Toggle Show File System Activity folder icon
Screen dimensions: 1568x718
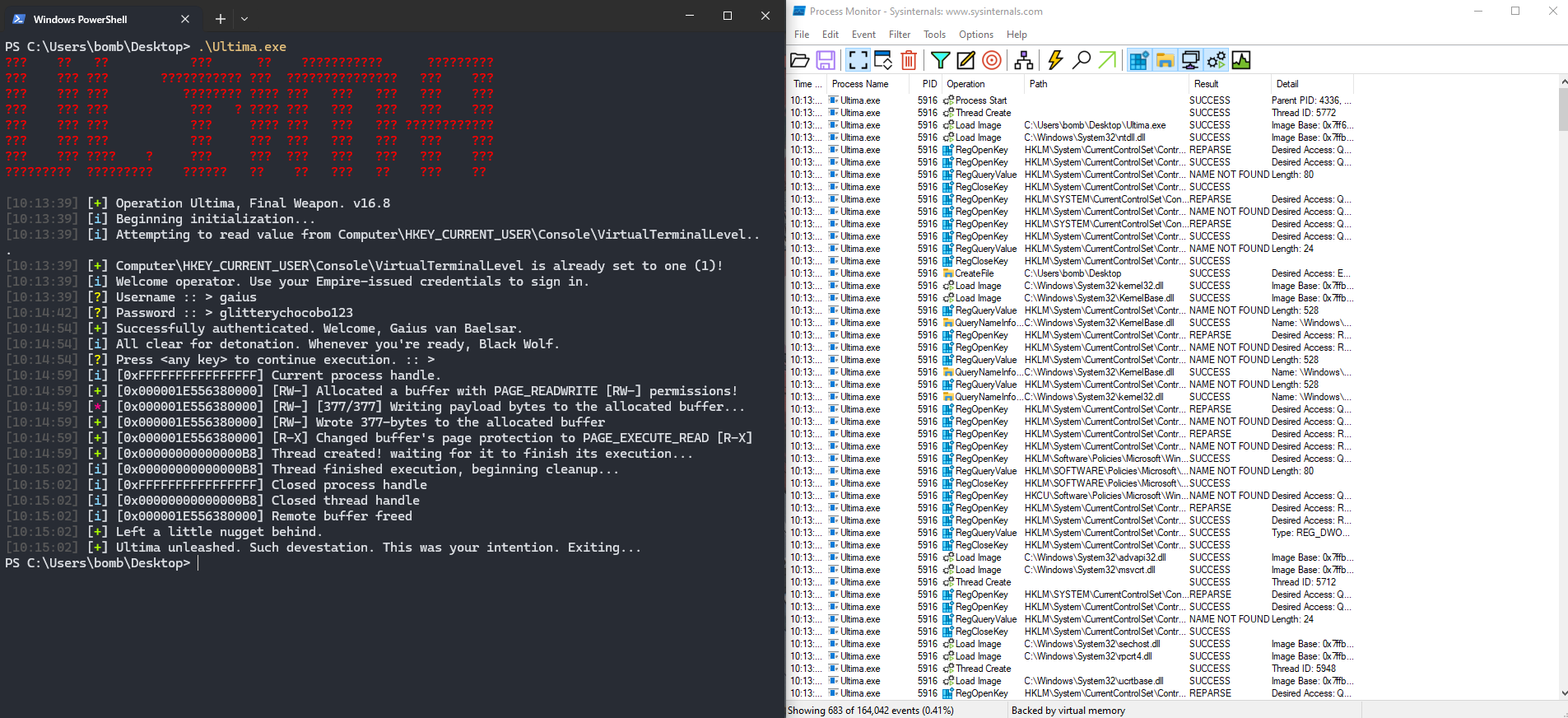click(x=1165, y=60)
